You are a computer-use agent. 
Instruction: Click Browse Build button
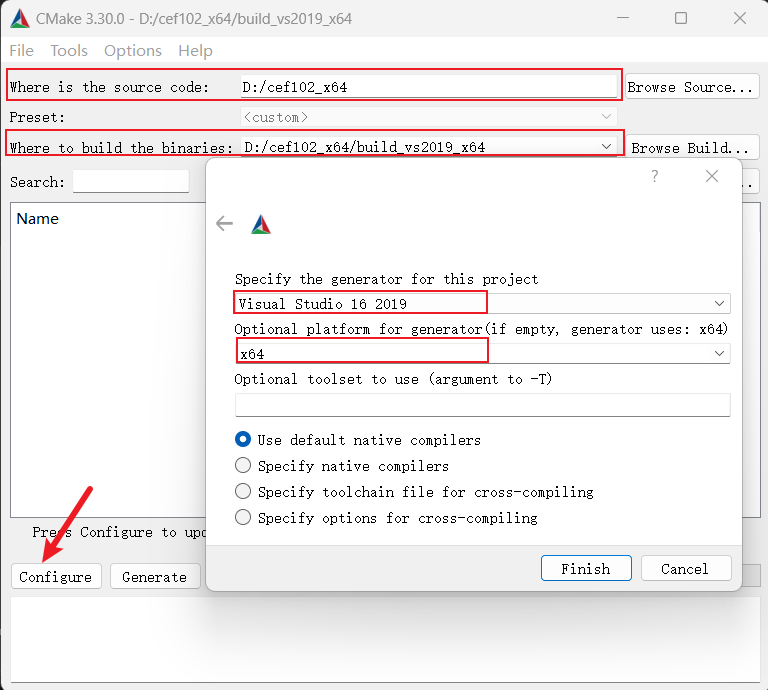[x=692, y=147]
